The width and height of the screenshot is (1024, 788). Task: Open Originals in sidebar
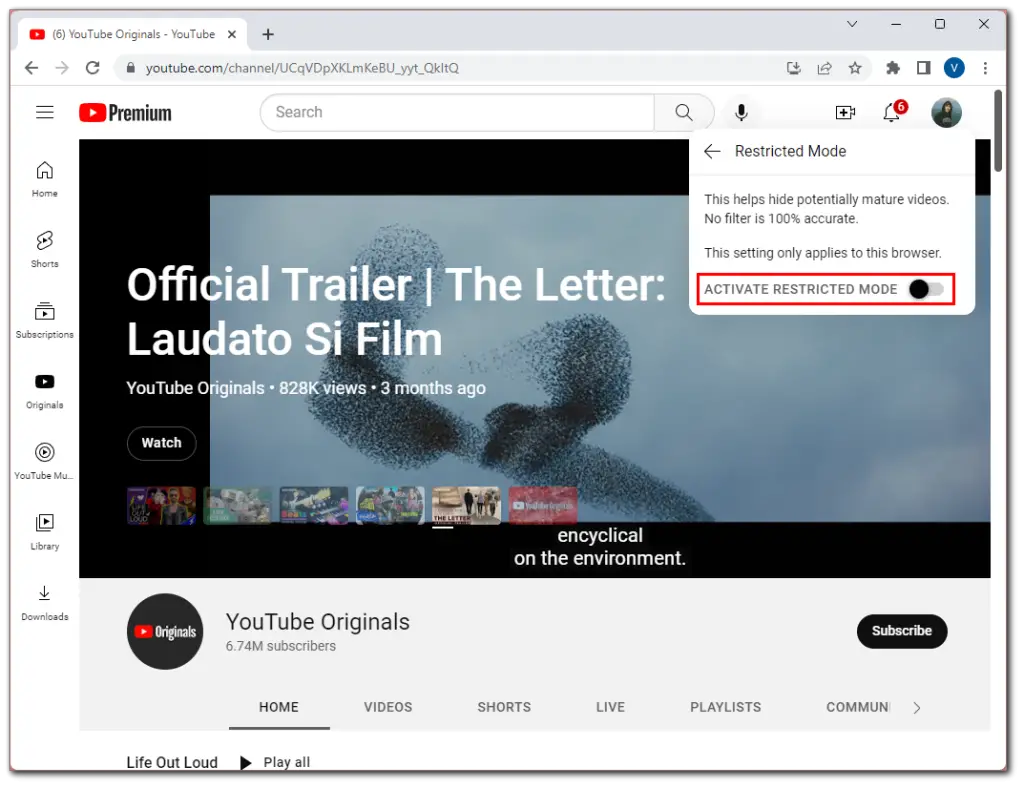(44, 390)
